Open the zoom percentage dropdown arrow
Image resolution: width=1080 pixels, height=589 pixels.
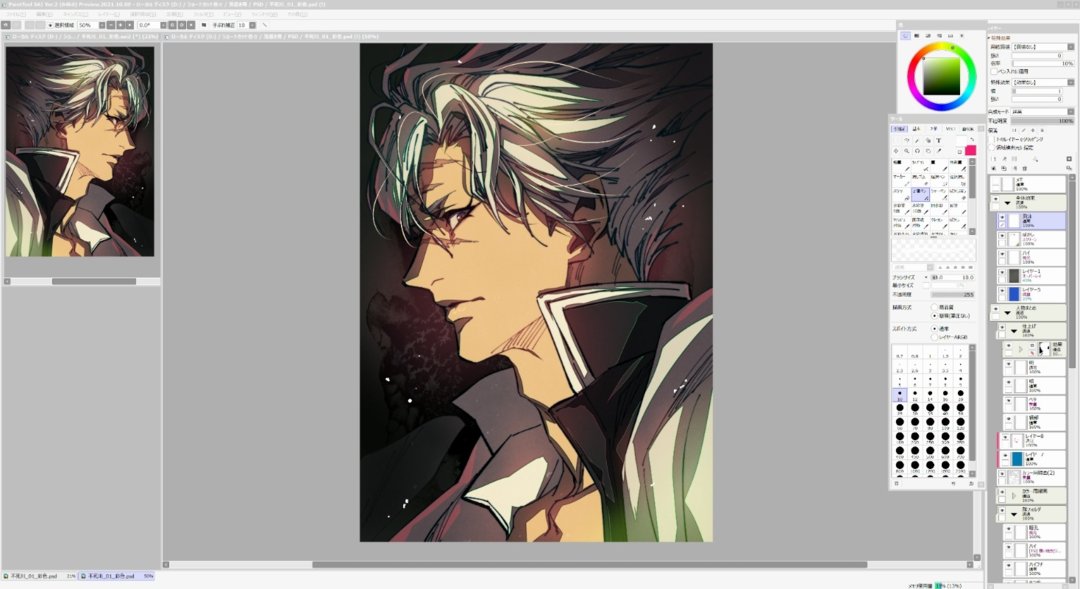tap(101, 25)
